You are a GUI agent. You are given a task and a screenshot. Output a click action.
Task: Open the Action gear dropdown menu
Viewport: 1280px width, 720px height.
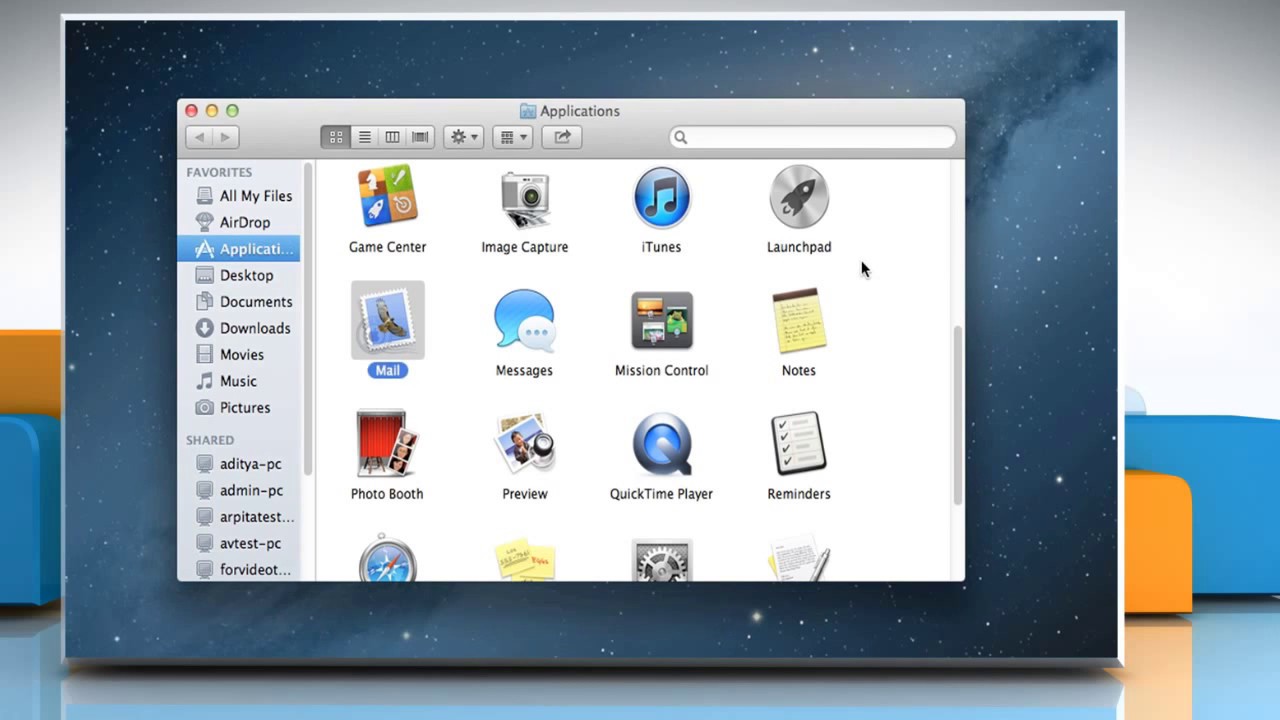(x=463, y=137)
